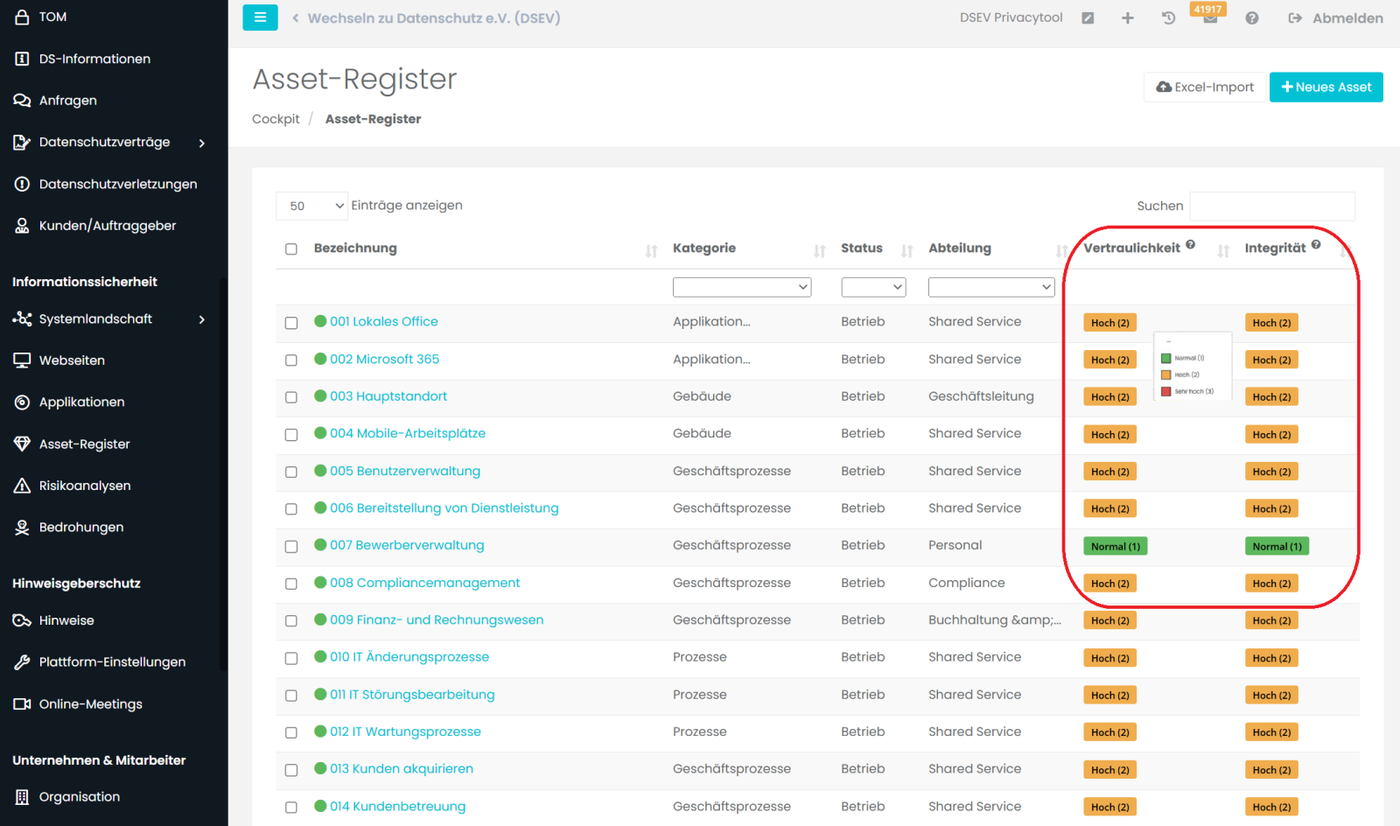Click the edit pencil icon in top bar
The height and width of the screenshot is (826, 1400).
[x=1087, y=18]
